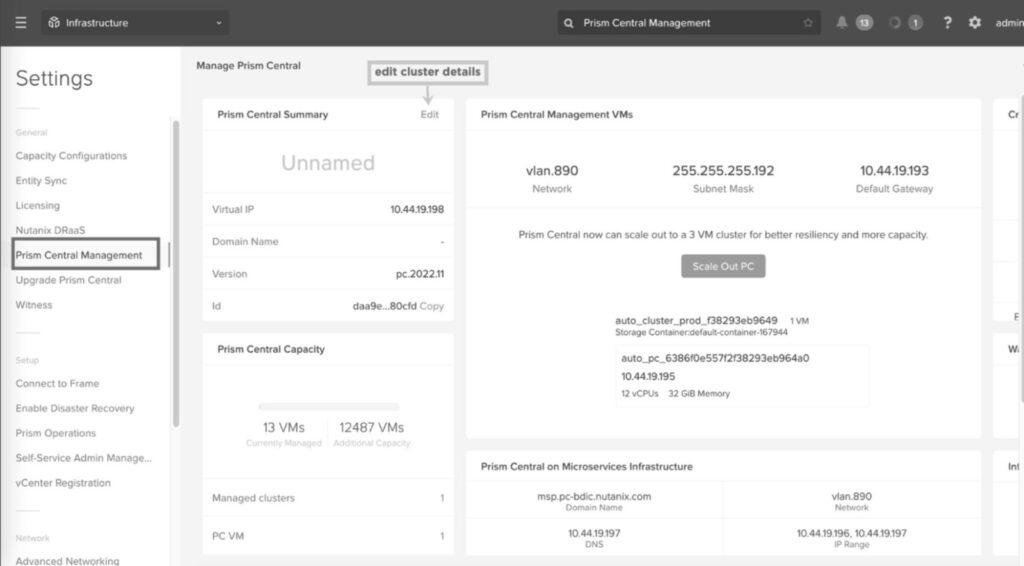Viewport: 1024px width, 566px height.
Task: Click the Scale Out PC button
Action: (723, 266)
